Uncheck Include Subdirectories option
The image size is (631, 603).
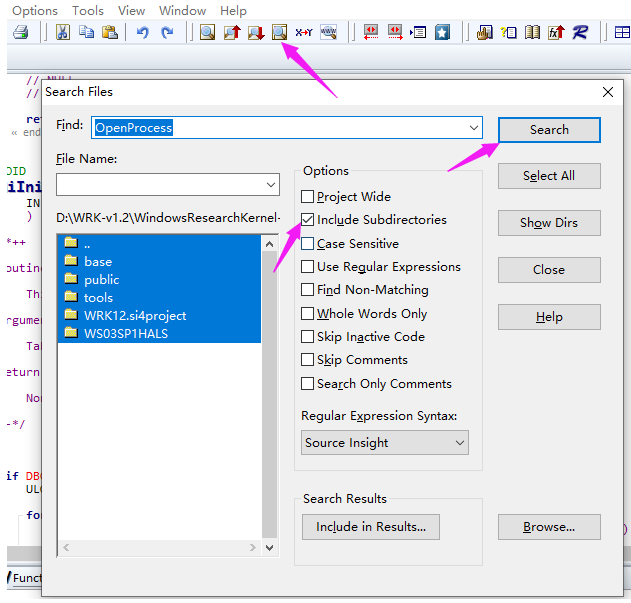[x=307, y=220]
